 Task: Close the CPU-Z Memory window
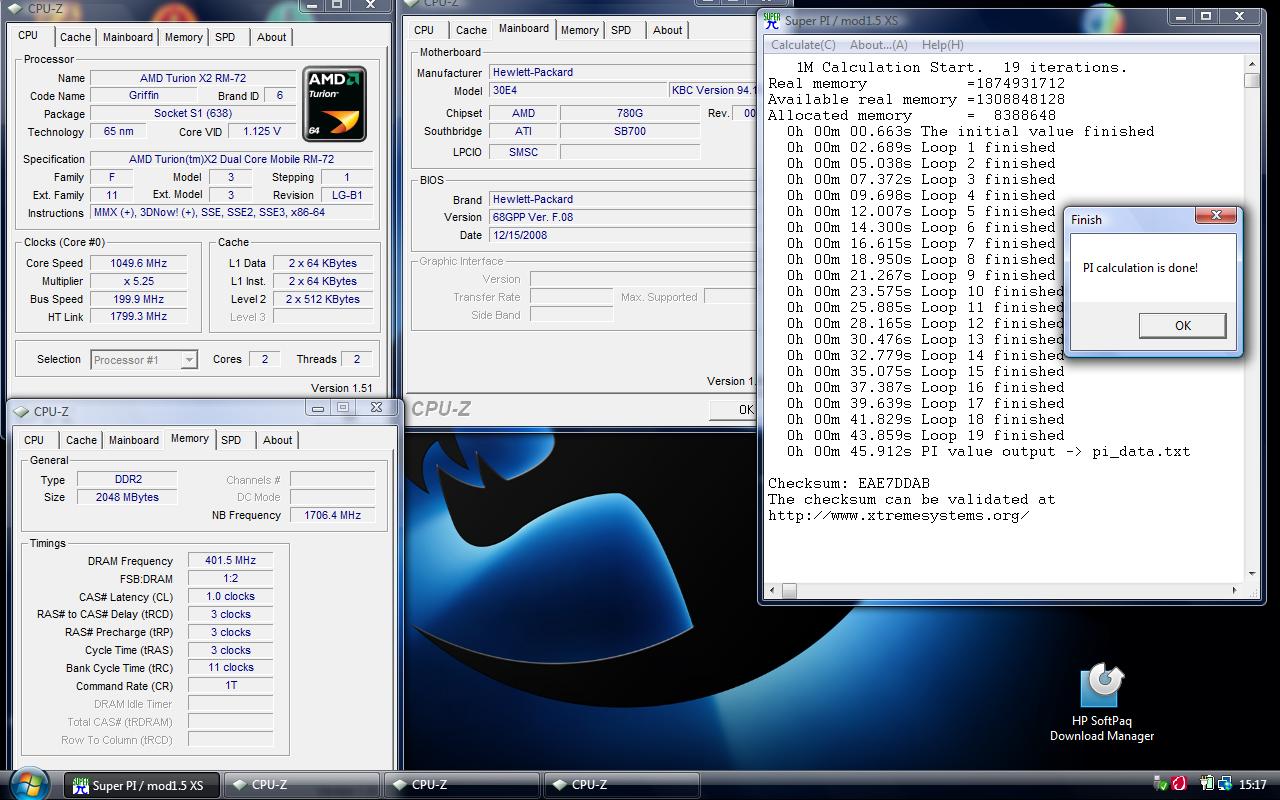point(376,407)
